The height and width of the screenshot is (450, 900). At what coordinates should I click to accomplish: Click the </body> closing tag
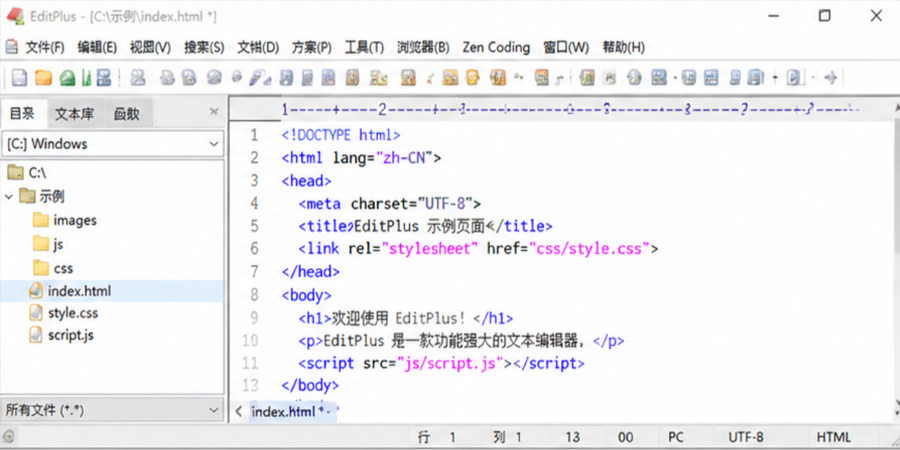tap(311, 385)
